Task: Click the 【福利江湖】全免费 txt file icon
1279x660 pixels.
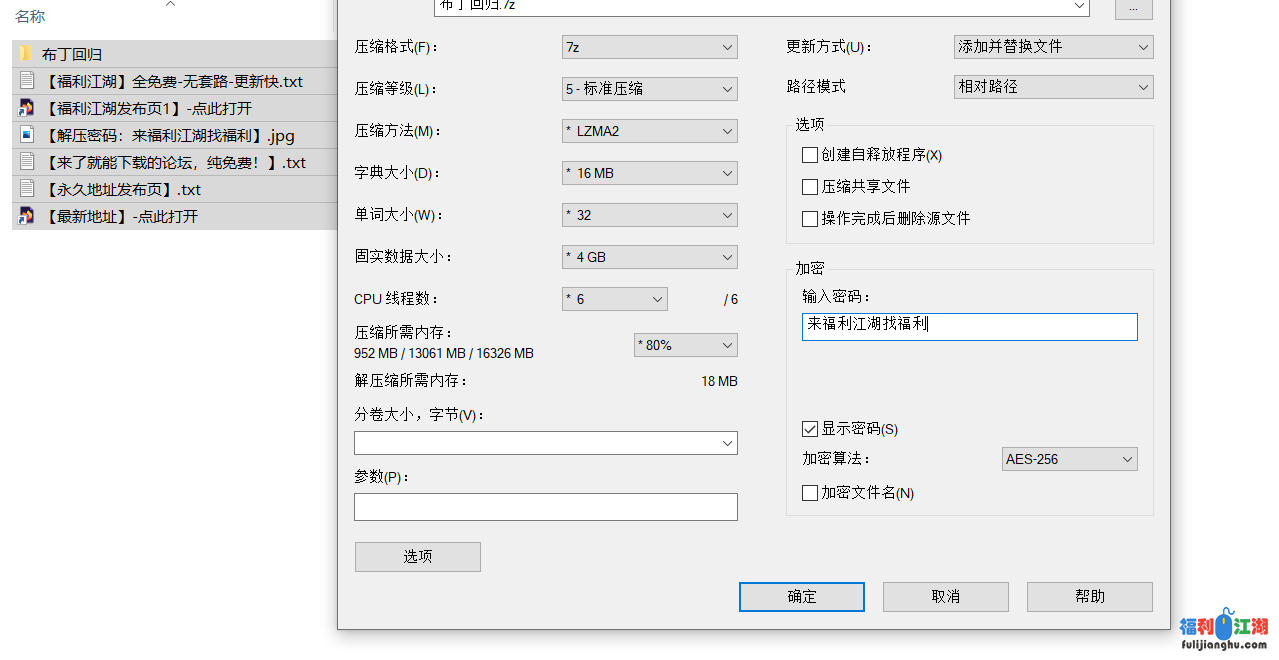Action: tap(26, 81)
